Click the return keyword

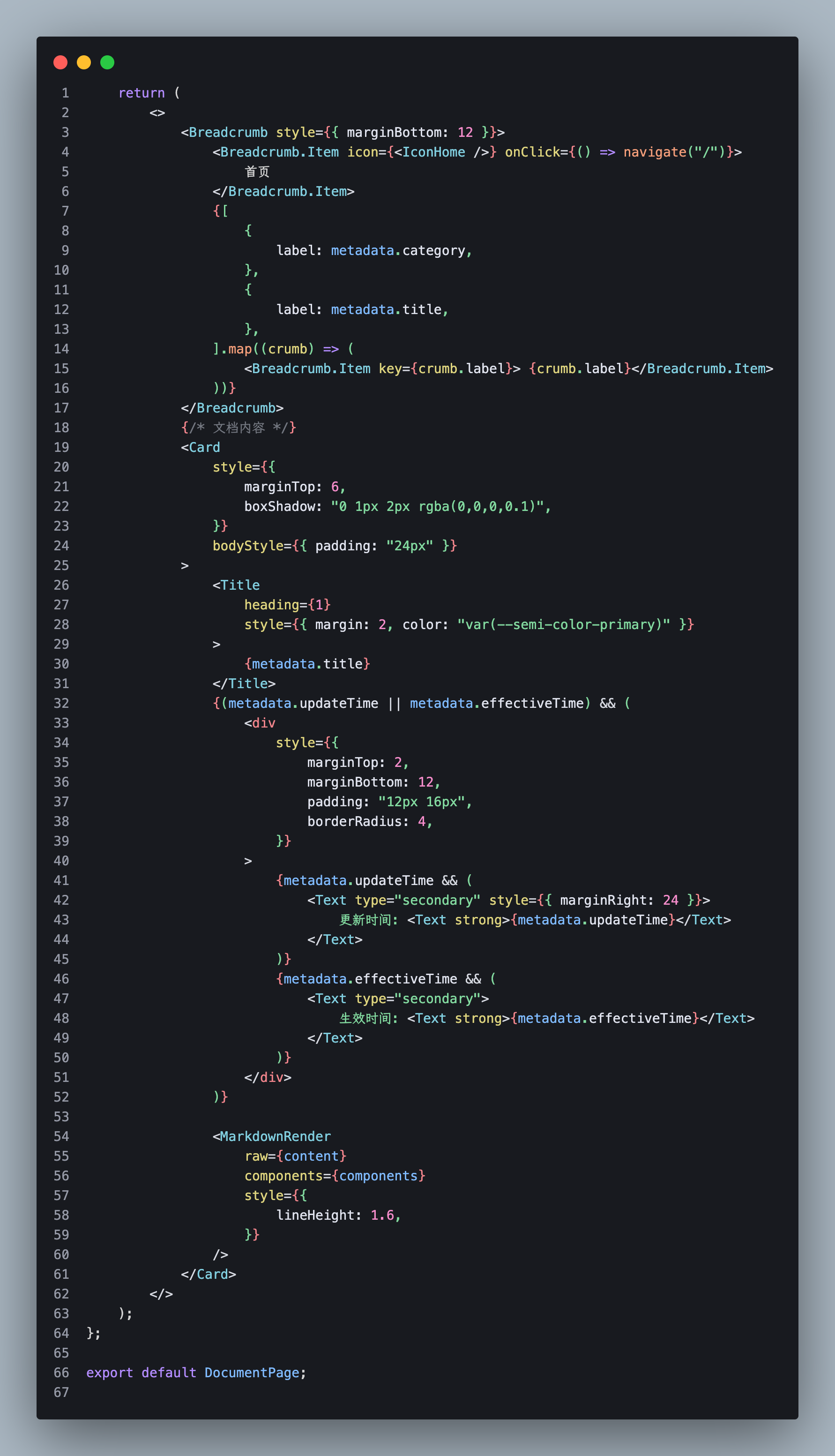pos(141,93)
